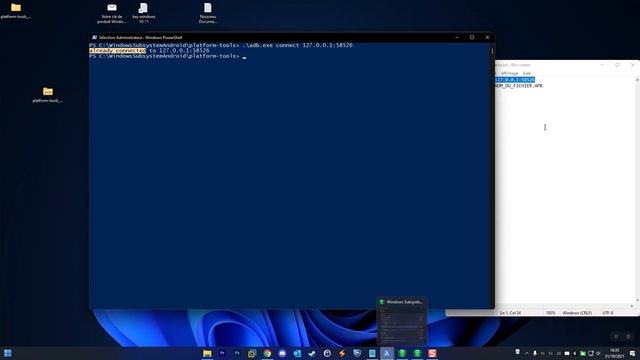Click the highlighted 127.0.0.1:58526 line in Notepad

515,80
